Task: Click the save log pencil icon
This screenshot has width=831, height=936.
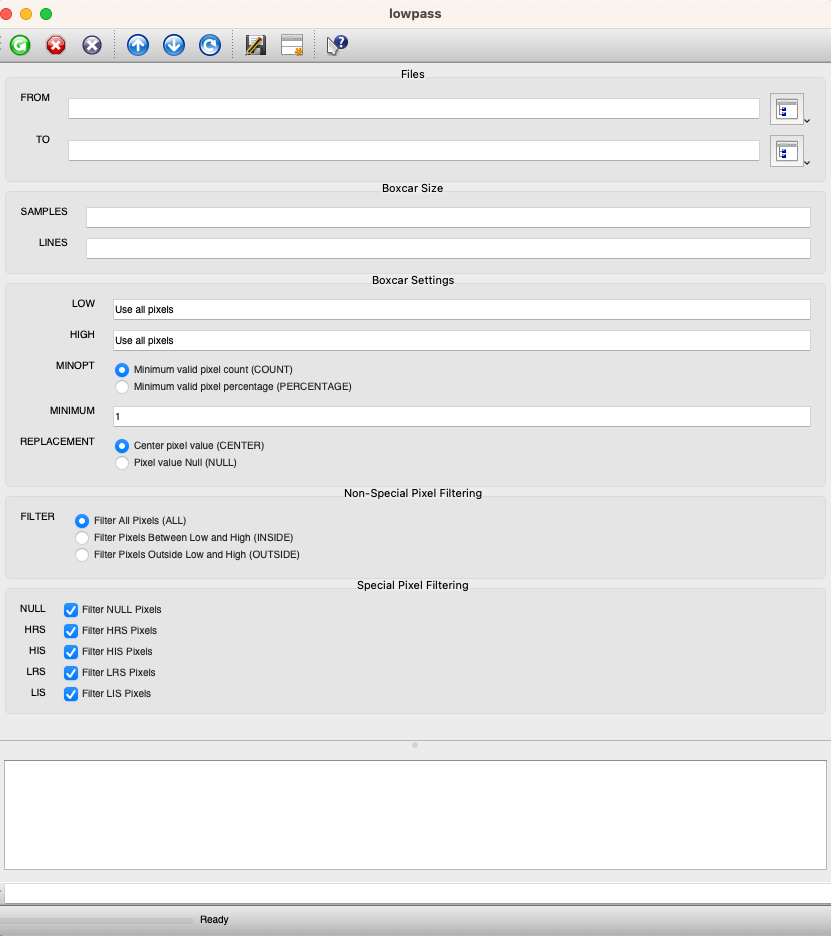Action: [255, 45]
